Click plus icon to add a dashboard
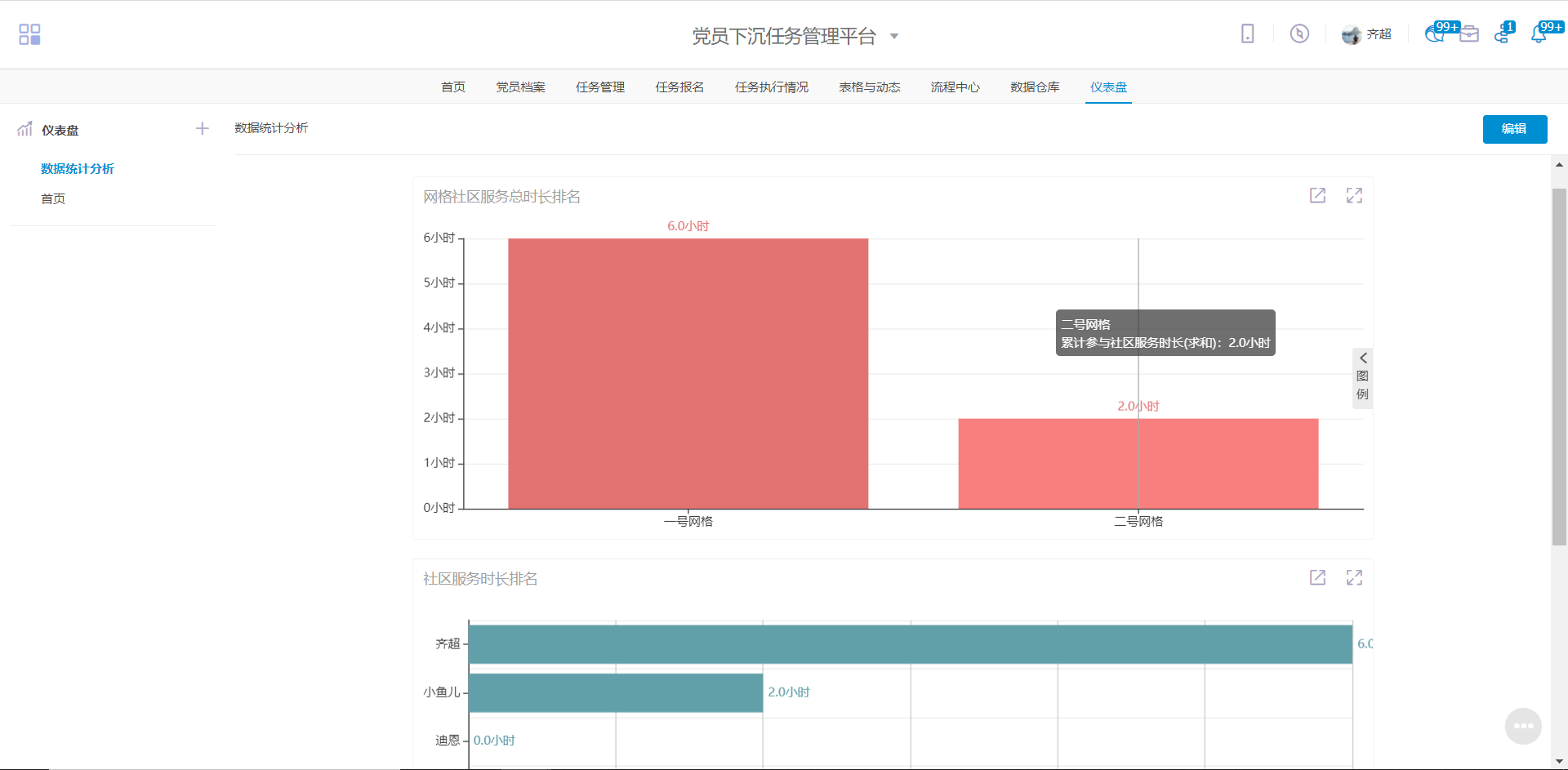1568x770 pixels. click(203, 128)
